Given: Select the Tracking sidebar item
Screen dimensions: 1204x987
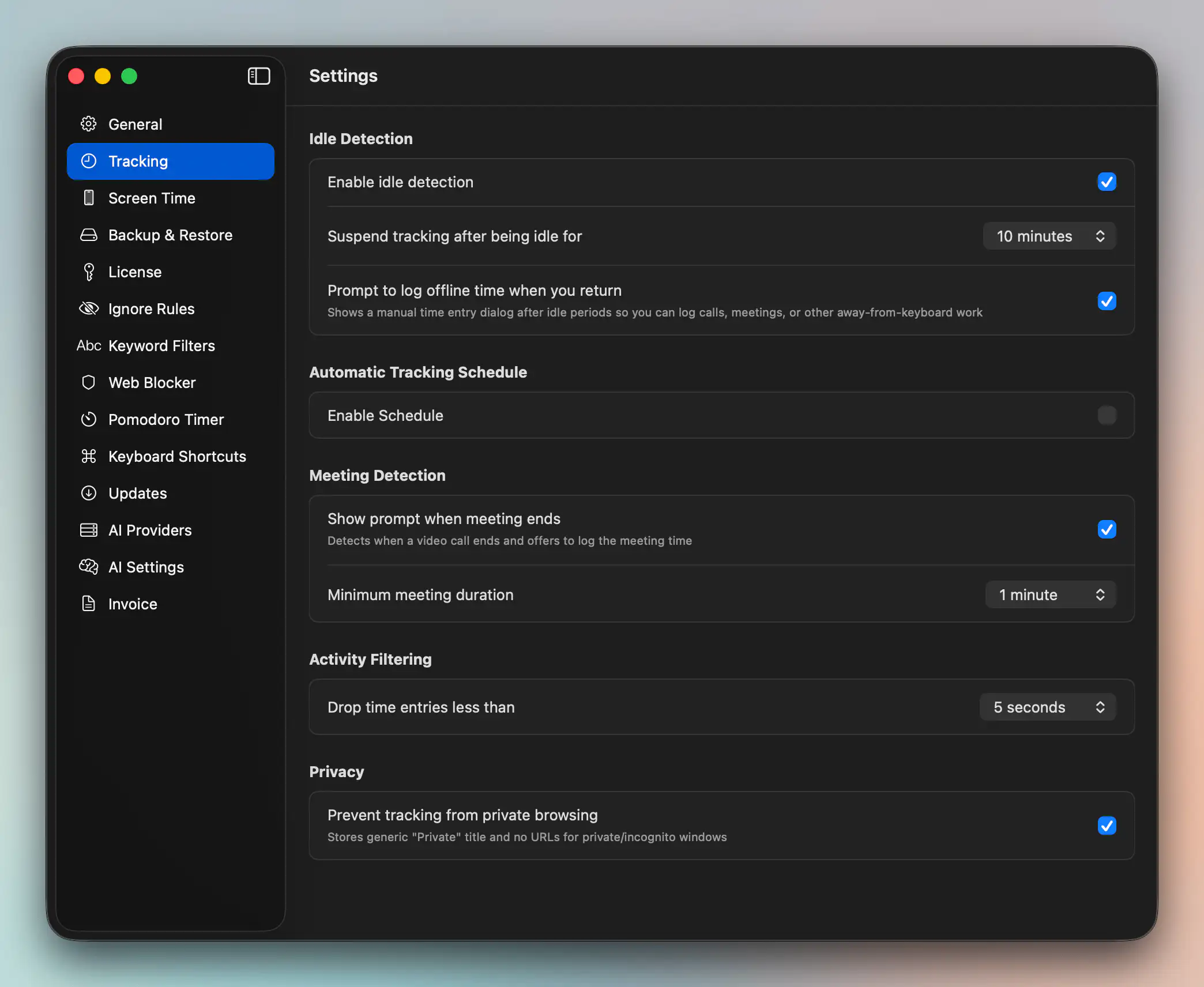Looking at the screenshot, I should [x=170, y=161].
